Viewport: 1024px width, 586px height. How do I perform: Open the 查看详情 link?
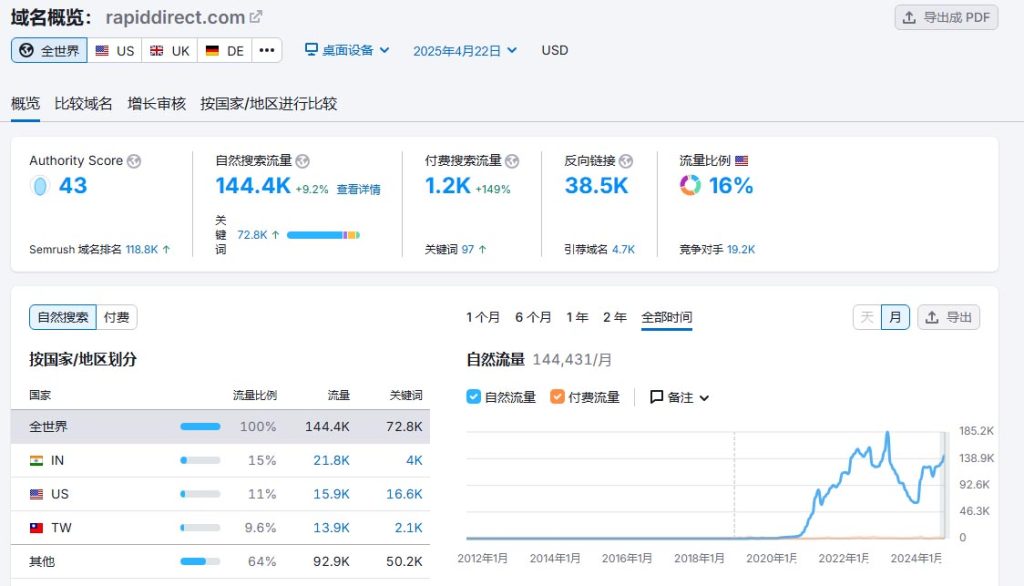[359, 189]
